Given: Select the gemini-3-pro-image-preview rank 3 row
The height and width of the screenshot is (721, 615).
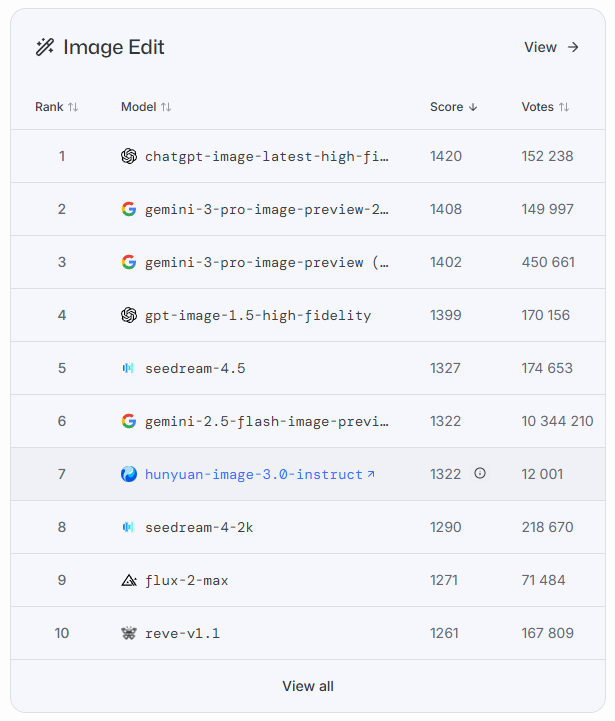Looking at the screenshot, I should pos(308,262).
